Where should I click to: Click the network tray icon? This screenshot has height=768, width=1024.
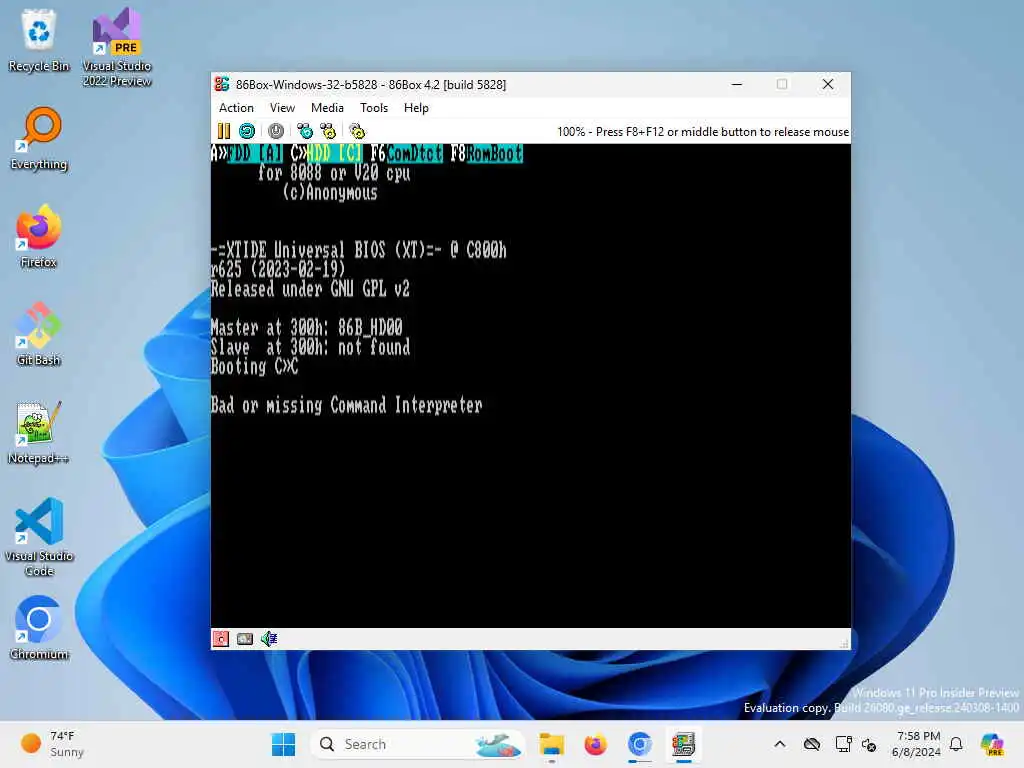pos(843,744)
